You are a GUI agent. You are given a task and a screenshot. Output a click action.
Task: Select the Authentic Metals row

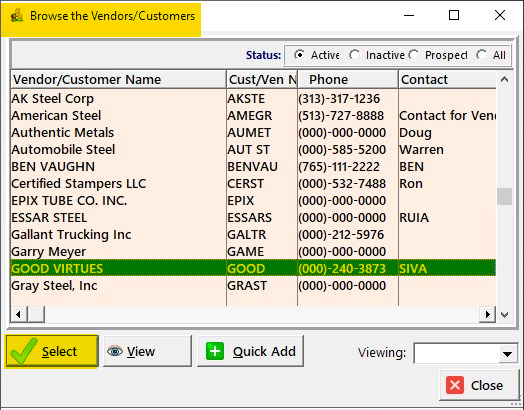tap(253, 133)
